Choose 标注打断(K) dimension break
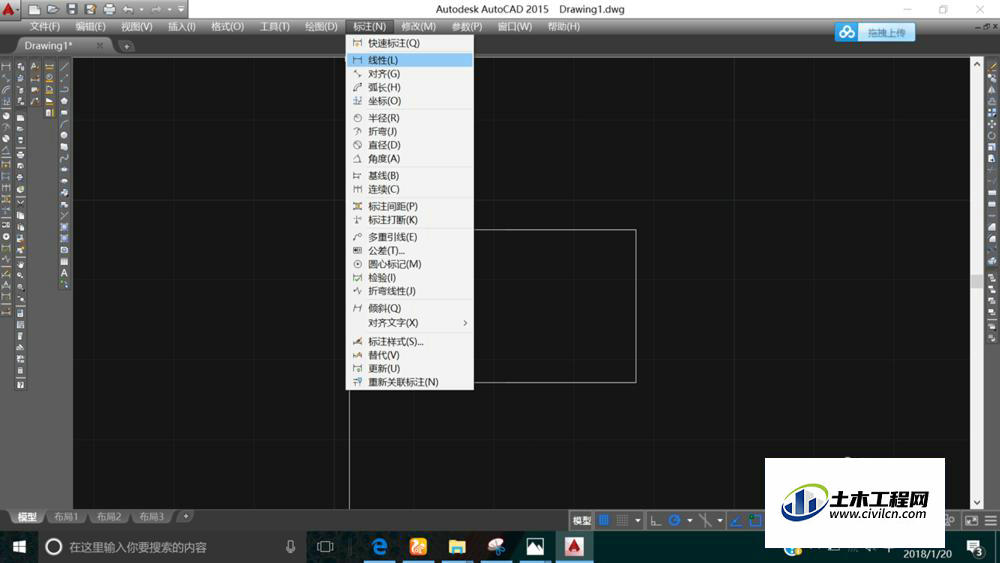 (409, 220)
